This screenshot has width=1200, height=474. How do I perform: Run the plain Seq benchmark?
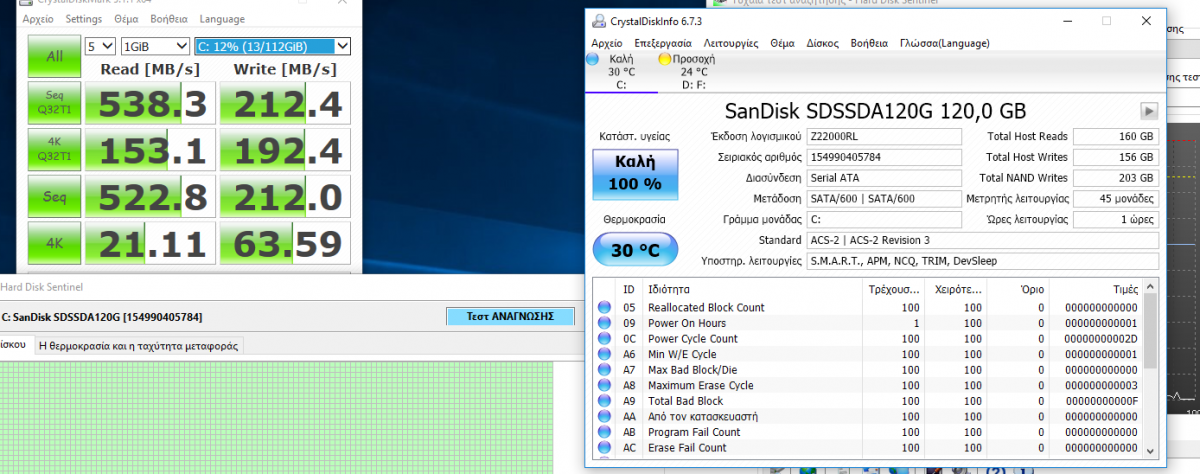[x=54, y=197]
